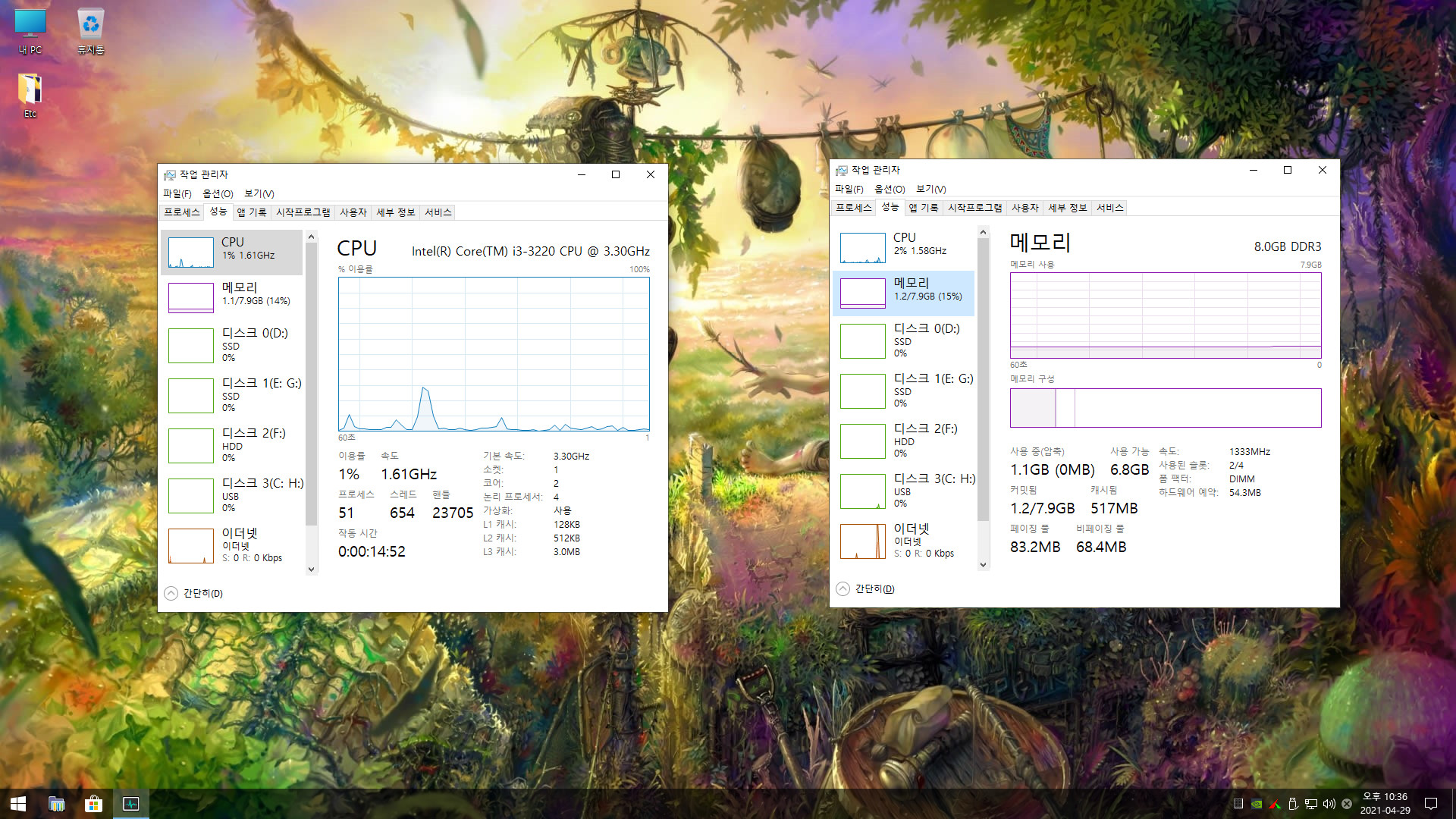Click CPU utilization graph in left Task Manager
1456x819 pixels.
tap(494, 354)
